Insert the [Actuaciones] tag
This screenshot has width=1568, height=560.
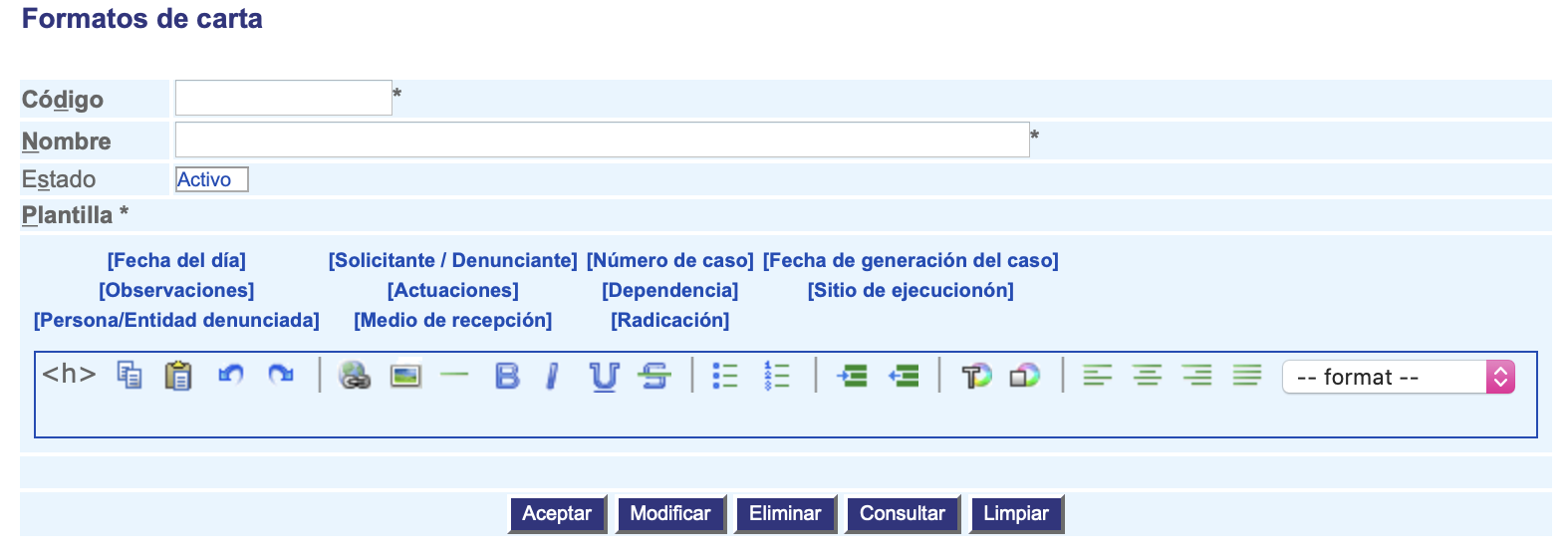pyautogui.click(x=453, y=290)
